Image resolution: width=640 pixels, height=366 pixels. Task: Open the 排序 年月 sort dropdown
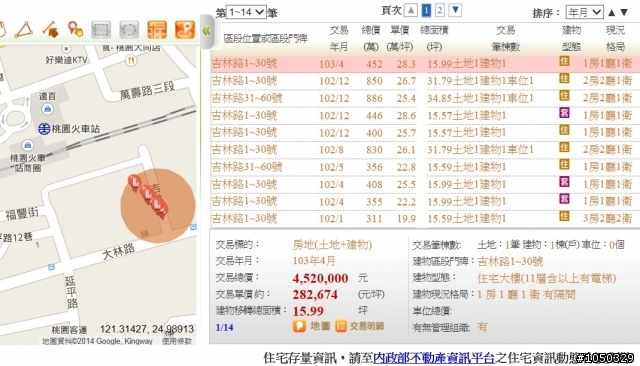tap(584, 12)
